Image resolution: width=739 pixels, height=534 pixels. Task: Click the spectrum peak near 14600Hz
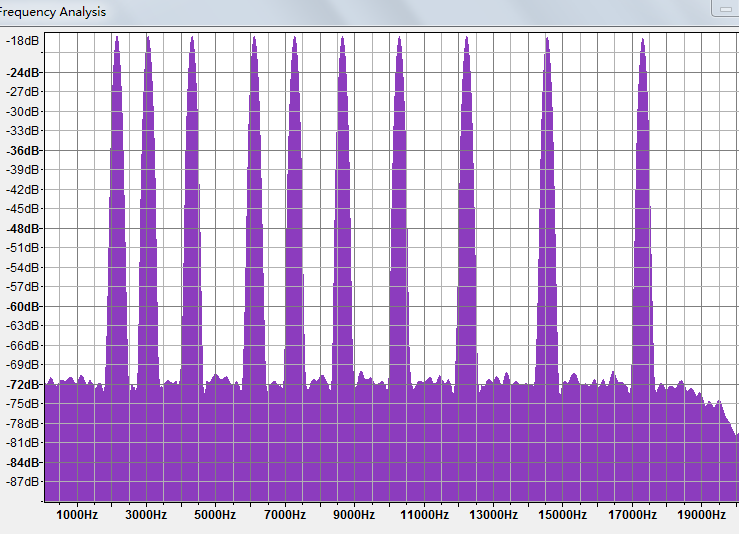(x=547, y=212)
